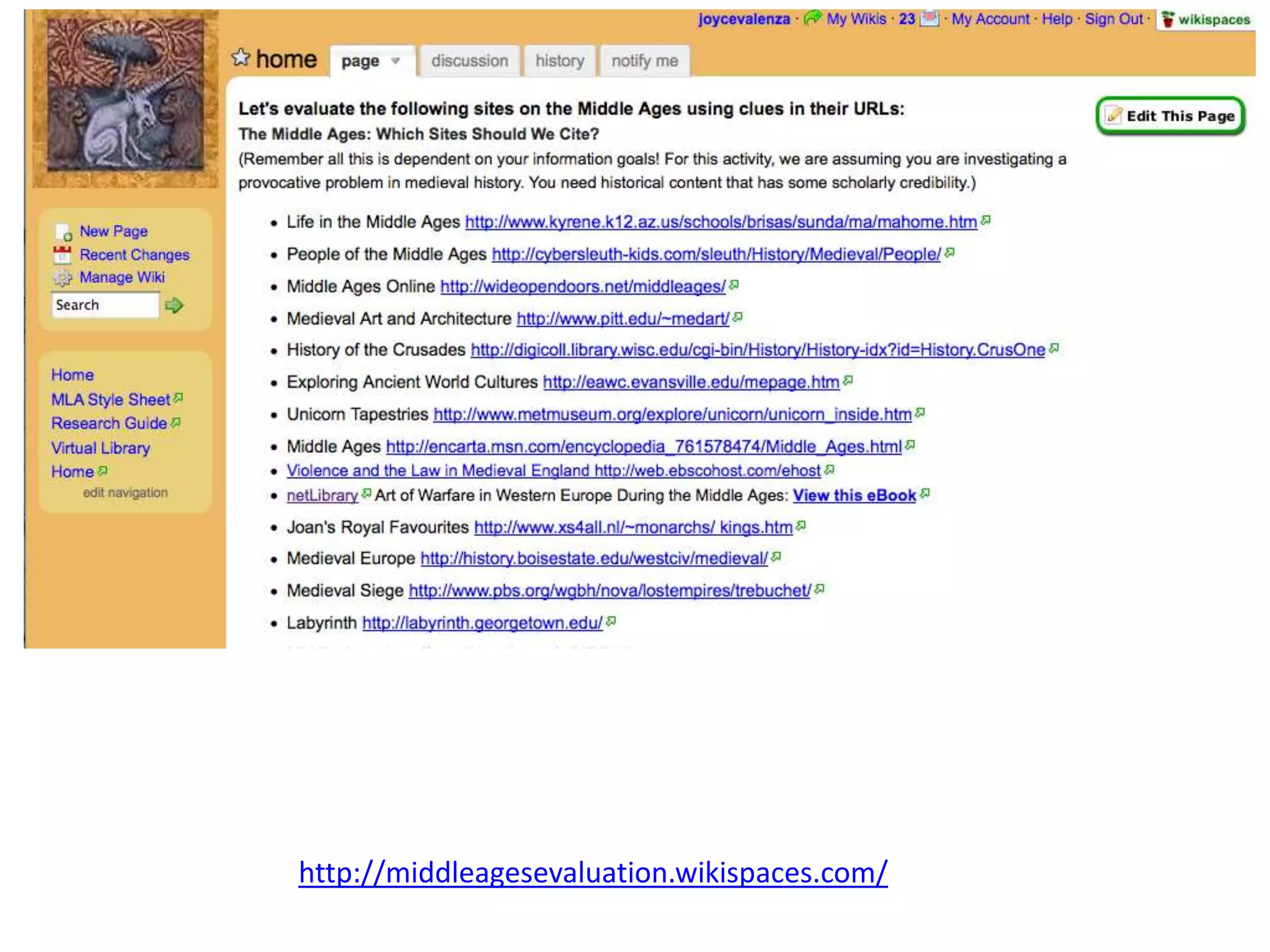Image resolution: width=1270 pixels, height=952 pixels.
Task: Click the Manage Wiki gear icon
Action: (x=63, y=278)
